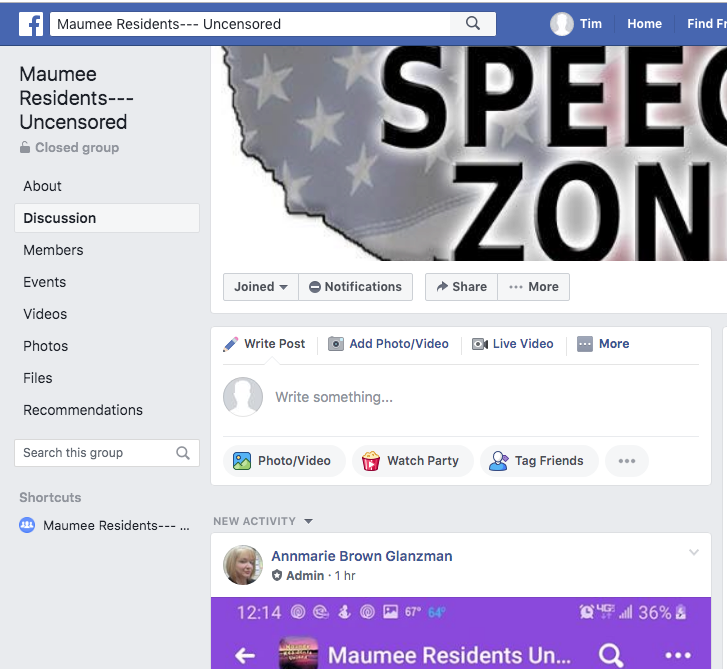Open the Members section in sidebar
The height and width of the screenshot is (669, 727).
pos(53,250)
